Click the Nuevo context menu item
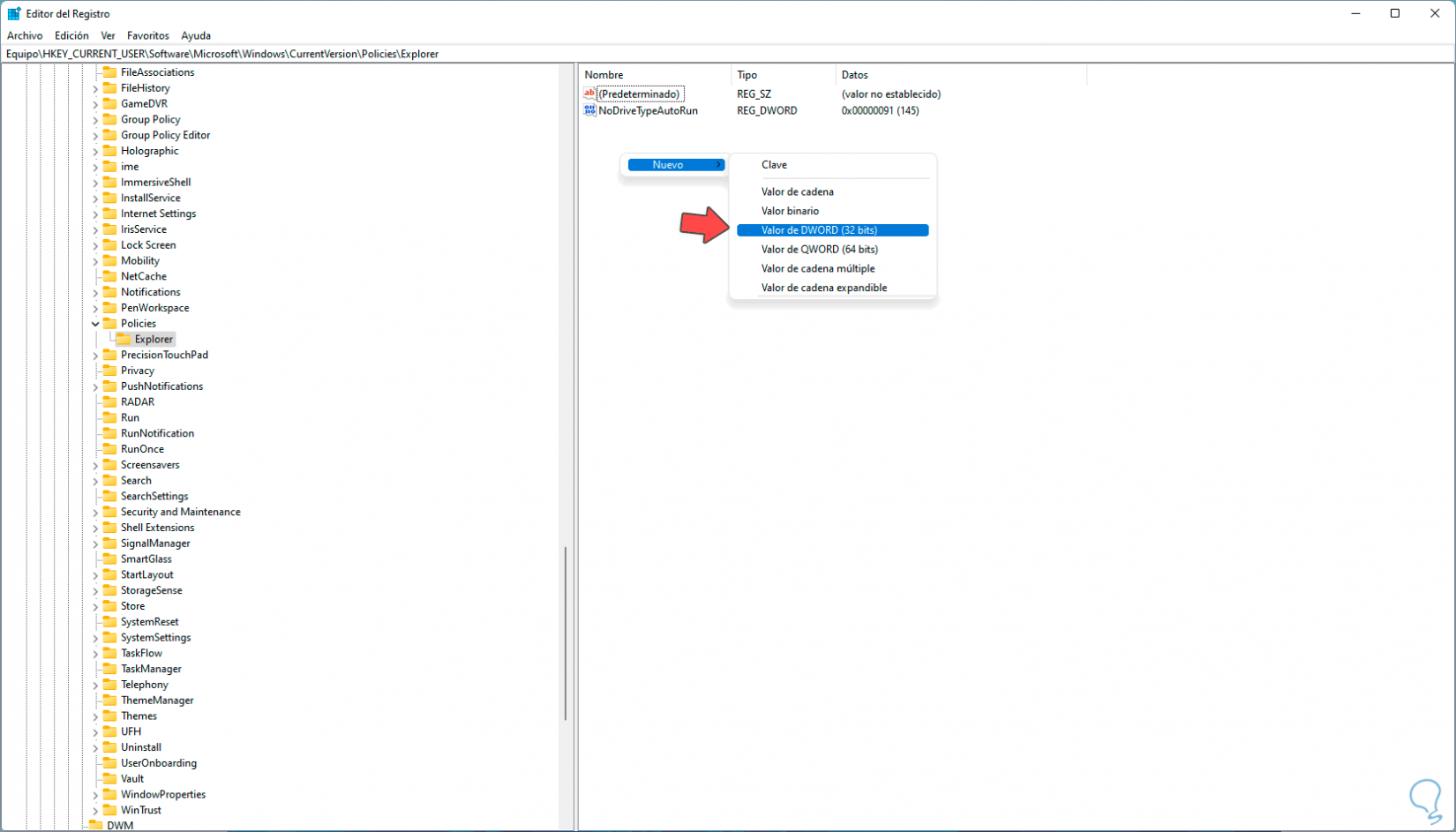This screenshot has width=1456, height=832. coord(676,165)
